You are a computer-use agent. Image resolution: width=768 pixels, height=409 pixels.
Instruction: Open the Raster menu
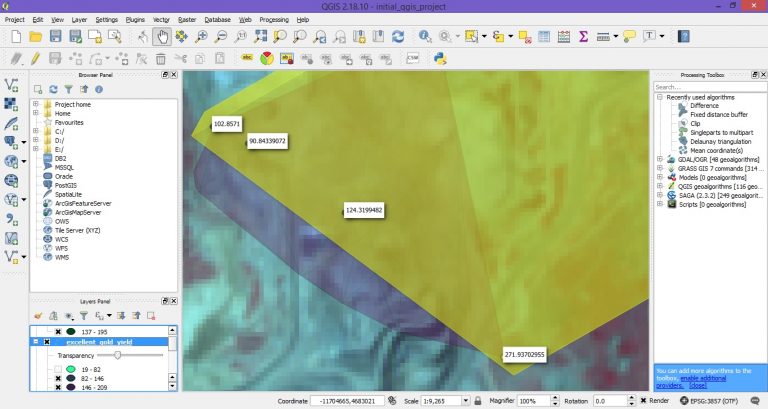click(187, 20)
